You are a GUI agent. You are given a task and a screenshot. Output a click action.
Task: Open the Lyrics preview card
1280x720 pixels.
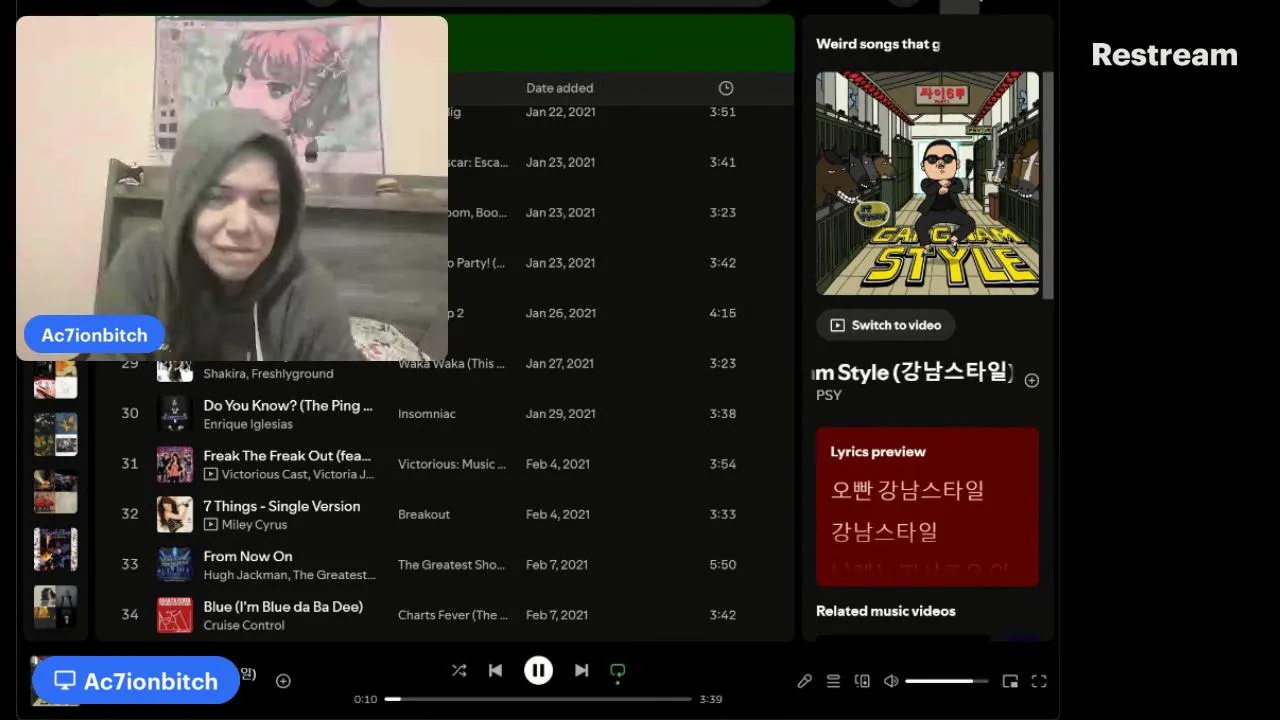(x=927, y=507)
